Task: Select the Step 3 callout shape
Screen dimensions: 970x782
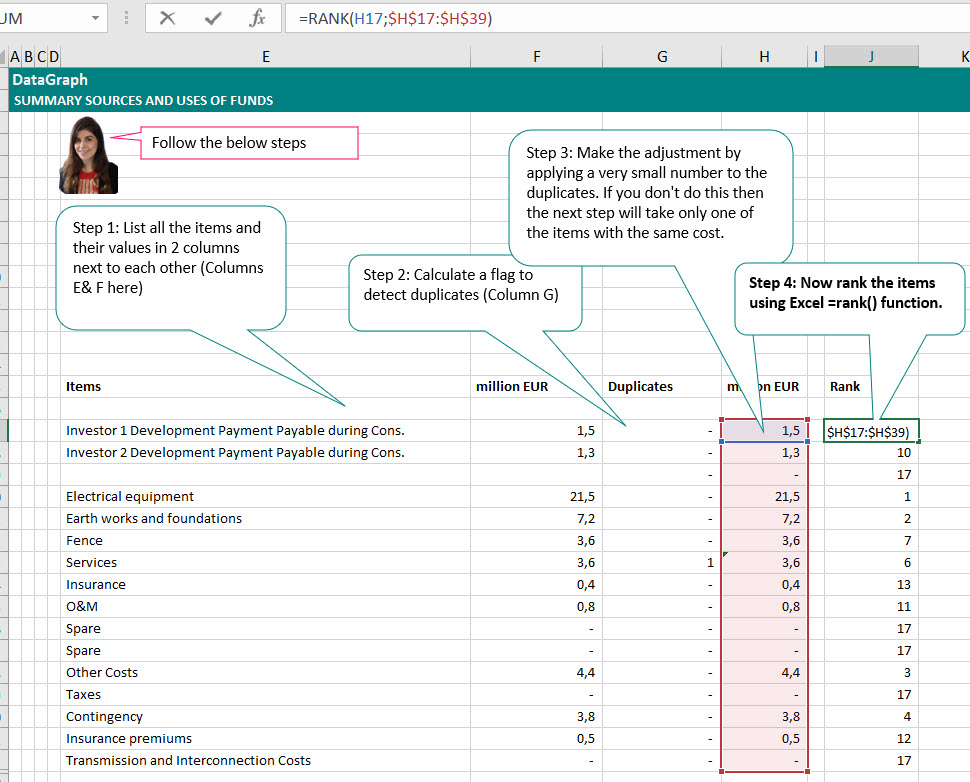Action: [651, 197]
